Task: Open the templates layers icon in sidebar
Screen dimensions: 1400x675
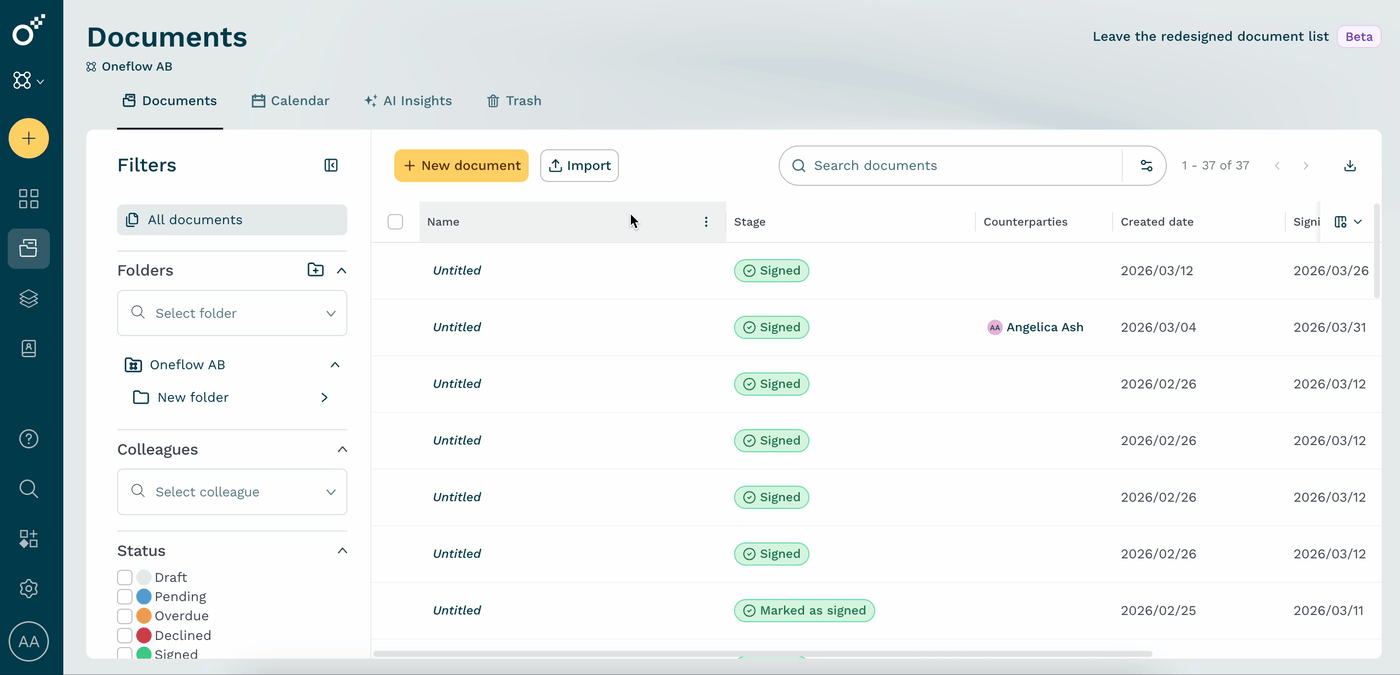Action: click(x=29, y=298)
